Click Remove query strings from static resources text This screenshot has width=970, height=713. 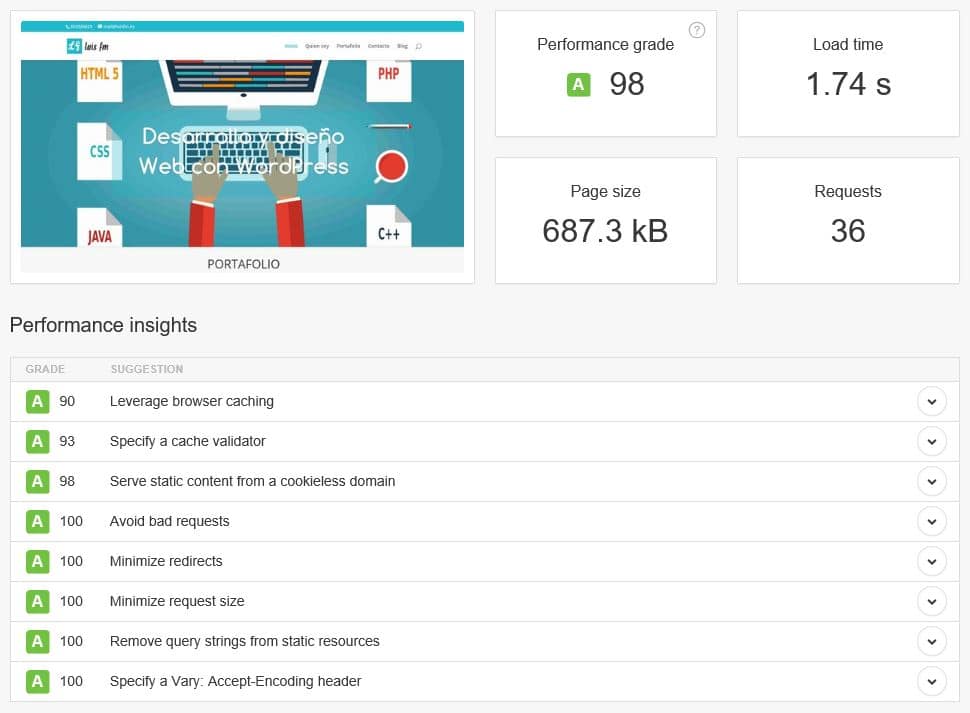pos(244,641)
